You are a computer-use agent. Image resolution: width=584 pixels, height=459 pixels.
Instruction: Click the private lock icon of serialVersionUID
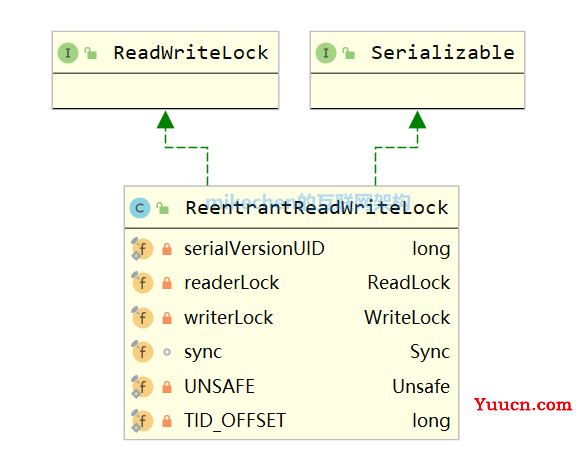tap(167, 249)
